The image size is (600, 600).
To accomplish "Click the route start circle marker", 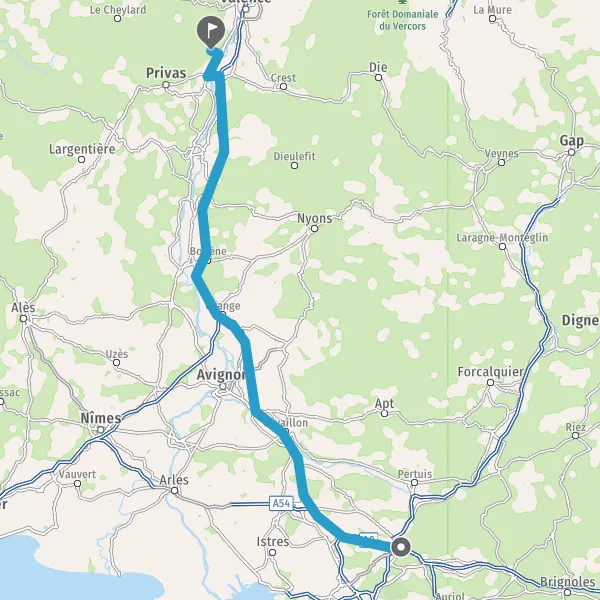I will [x=401, y=547].
